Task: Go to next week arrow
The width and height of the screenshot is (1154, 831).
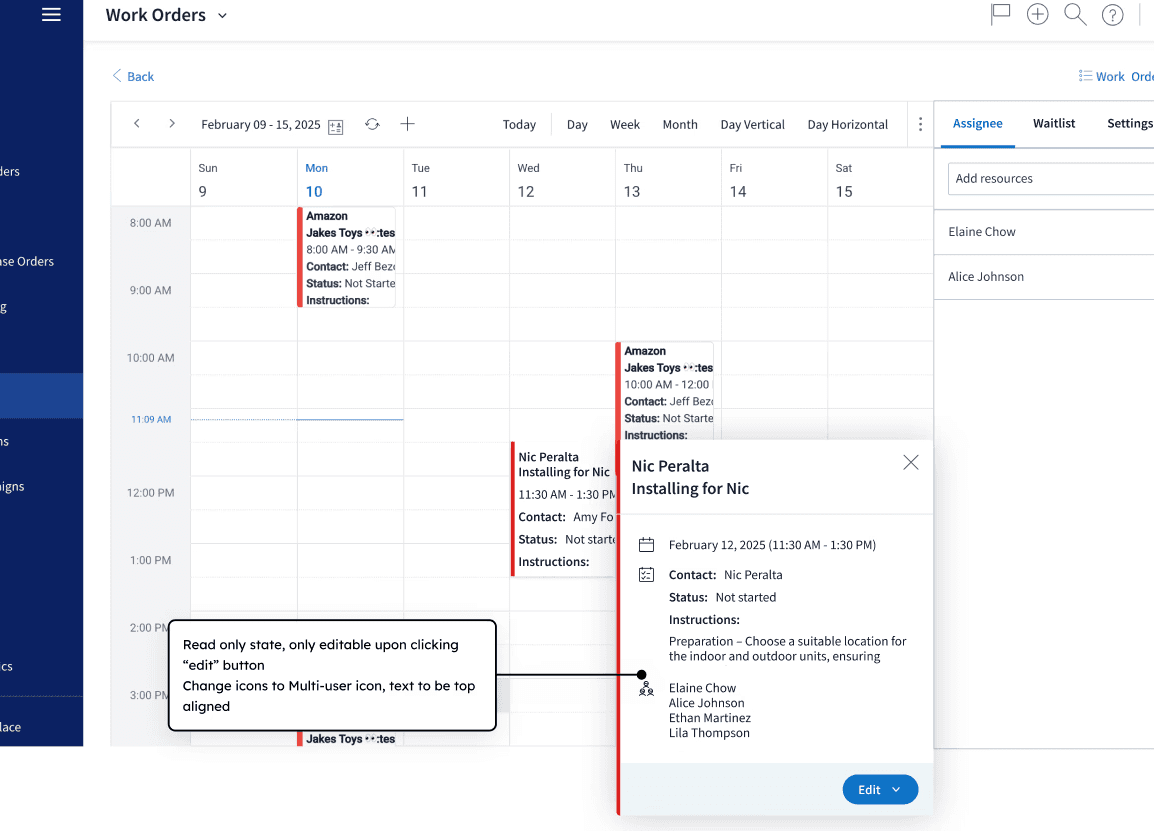Action: click(x=171, y=124)
